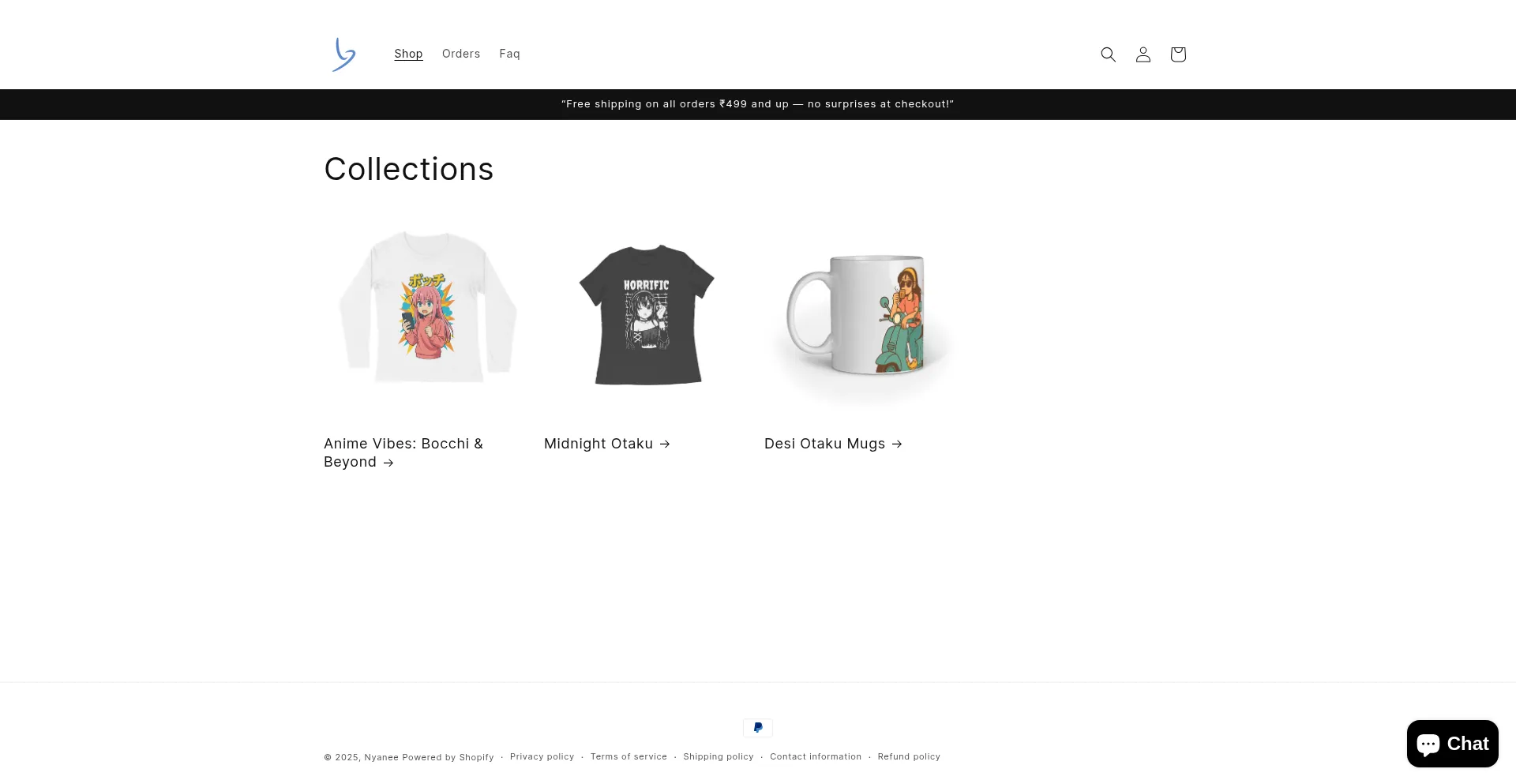Open the Midnight Otaku collection link
Viewport: 1516px width, 784px height.
click(x=606, y=444)
